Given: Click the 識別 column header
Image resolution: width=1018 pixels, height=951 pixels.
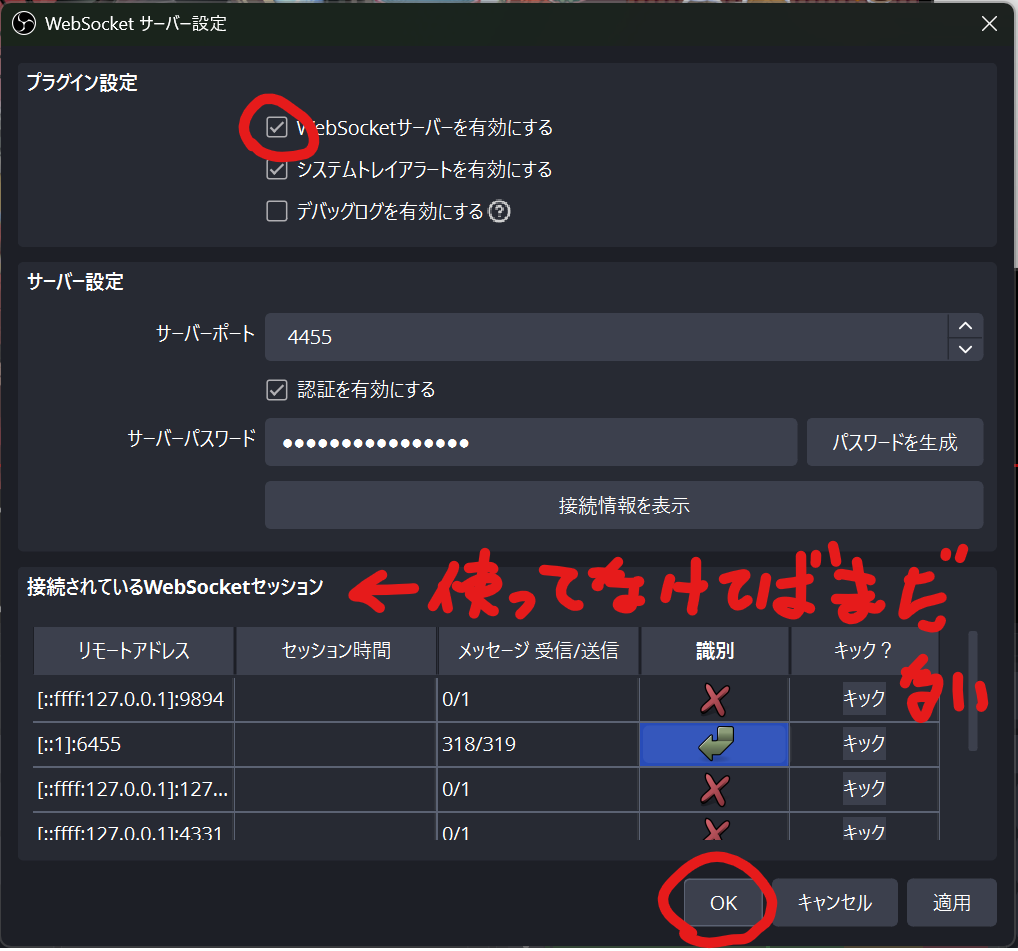Looking at the screenshot, I should click(715, 650).
